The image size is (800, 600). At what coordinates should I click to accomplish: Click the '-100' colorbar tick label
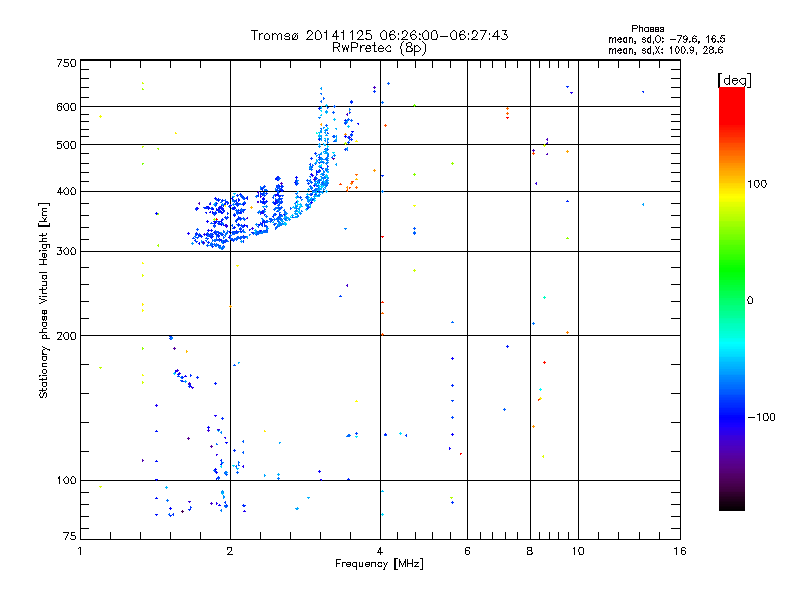[x=761, y=417]
